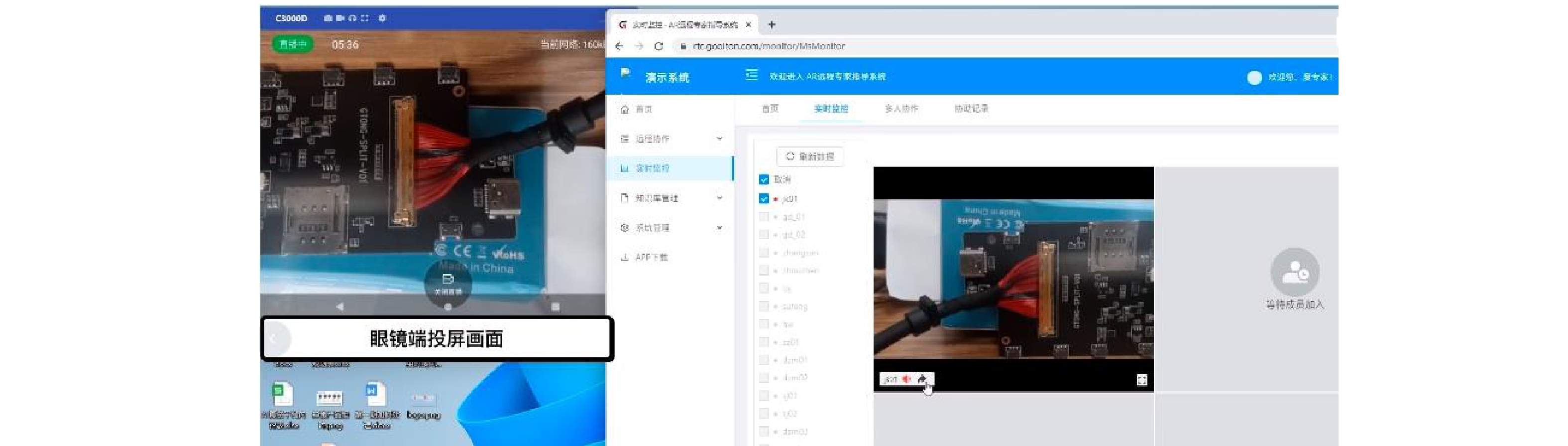1568x446 pixels.
Task: Open APP下载 in the sidebar
Action: 651,257
